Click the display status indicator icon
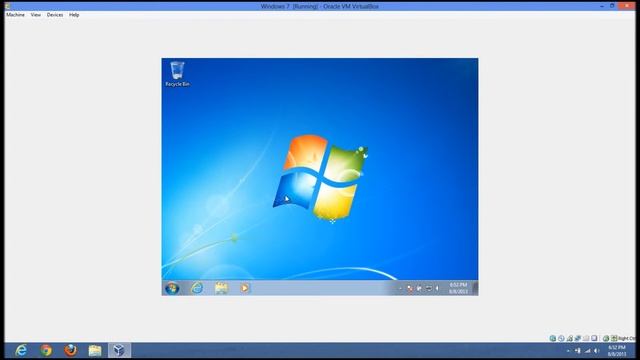Screen dimensions: 640x360 [x=594, y=338]
